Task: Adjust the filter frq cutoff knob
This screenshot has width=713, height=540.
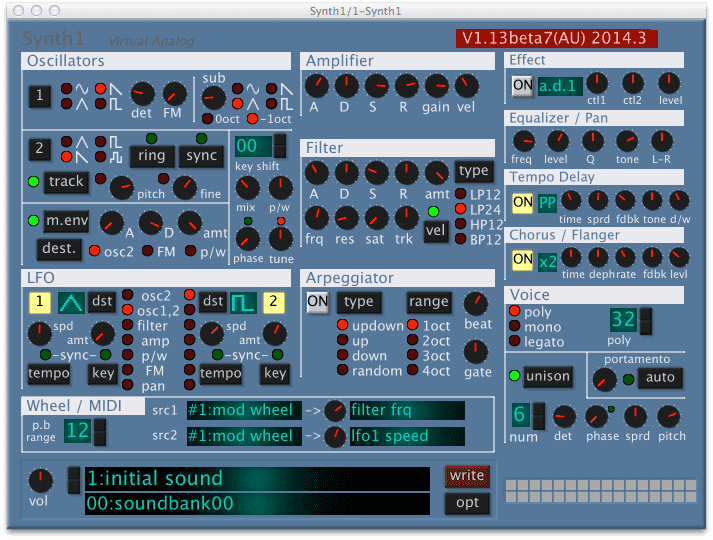Action: tap(317, 217)
